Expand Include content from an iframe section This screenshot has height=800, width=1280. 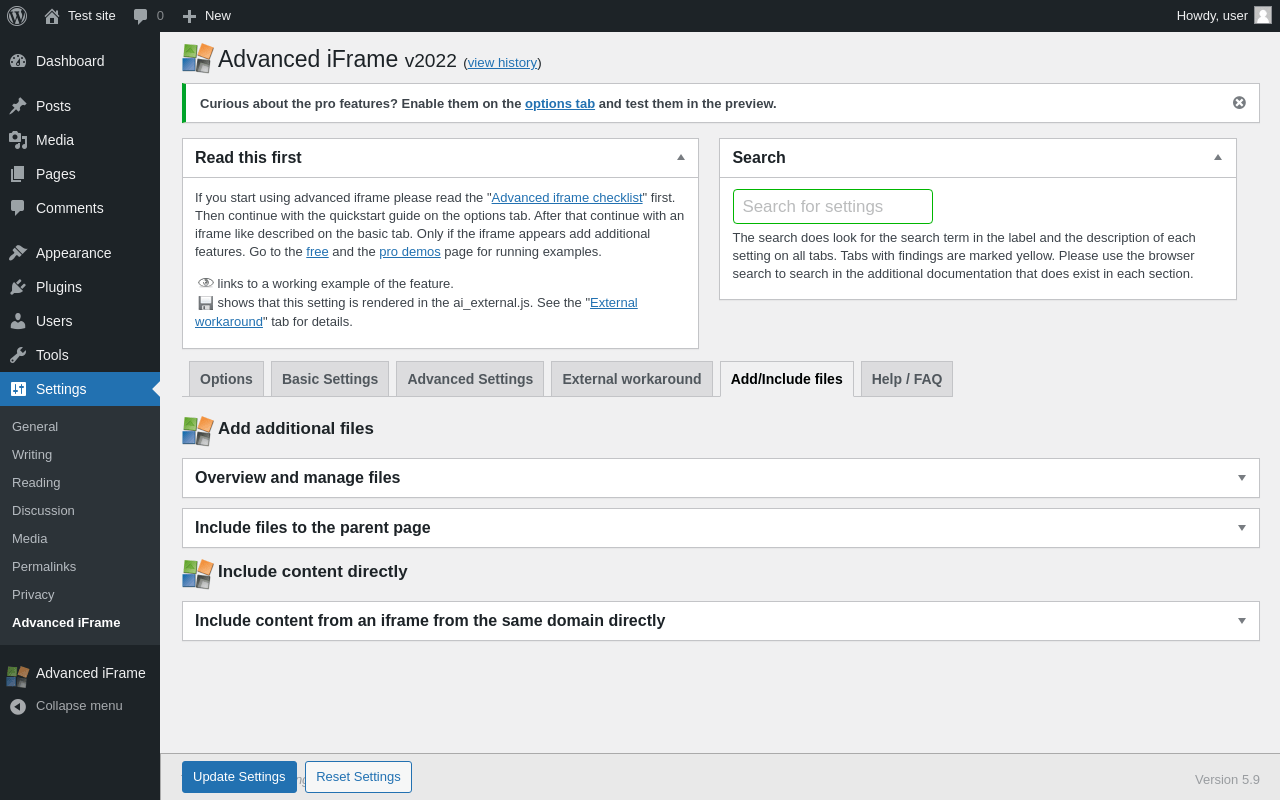(1242, 621)
